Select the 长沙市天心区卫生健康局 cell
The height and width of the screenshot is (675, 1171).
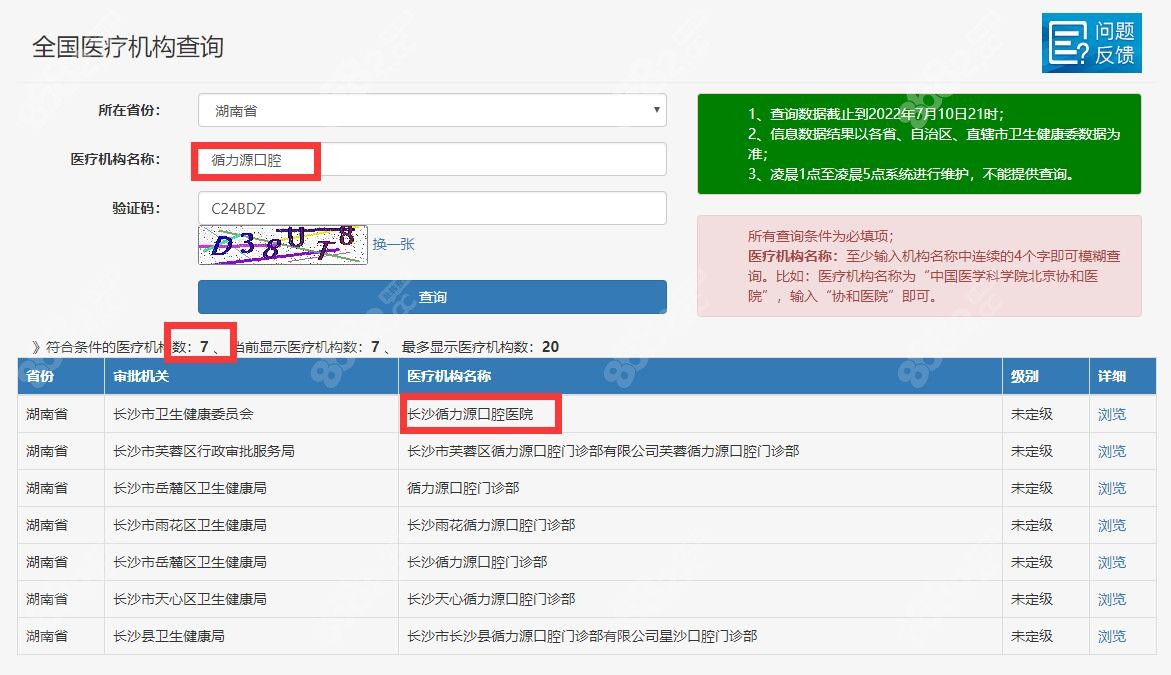click(251, 600)
